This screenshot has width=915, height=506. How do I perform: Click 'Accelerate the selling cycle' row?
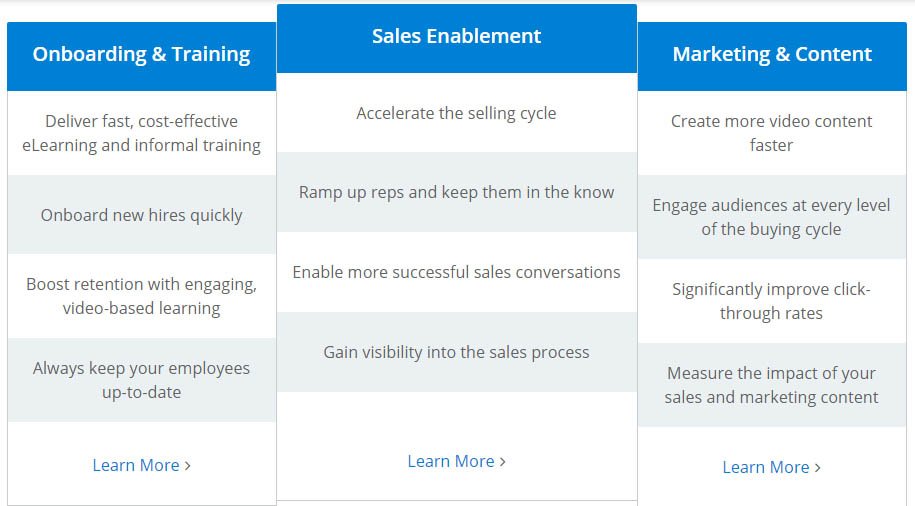tap(456, 113)
